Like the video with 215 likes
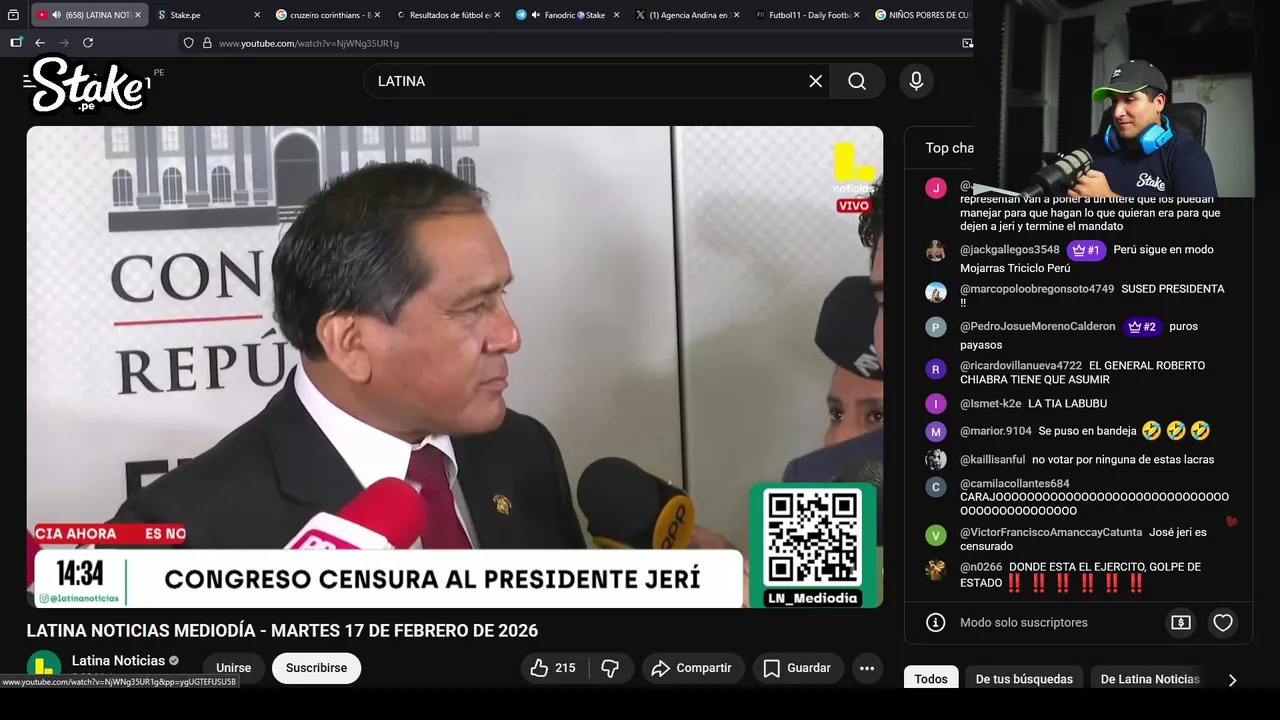 [554, 668]
